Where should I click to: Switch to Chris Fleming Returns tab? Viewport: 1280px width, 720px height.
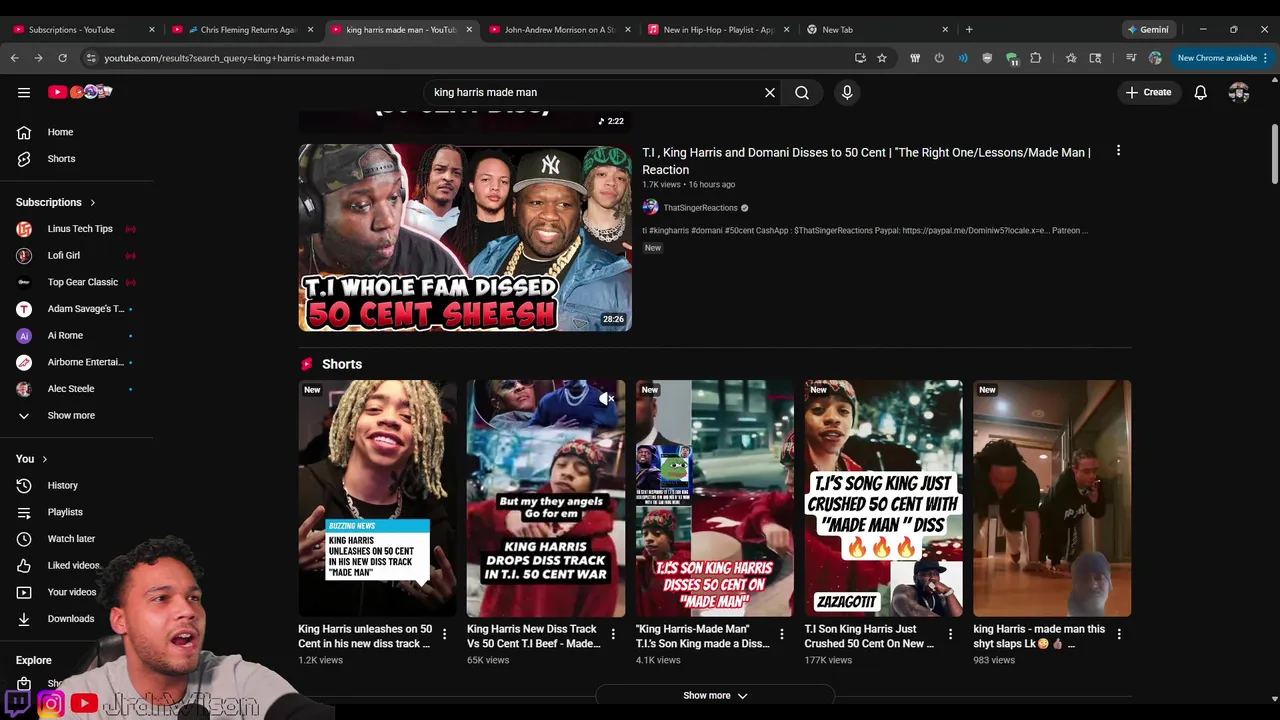coord(240,30)
